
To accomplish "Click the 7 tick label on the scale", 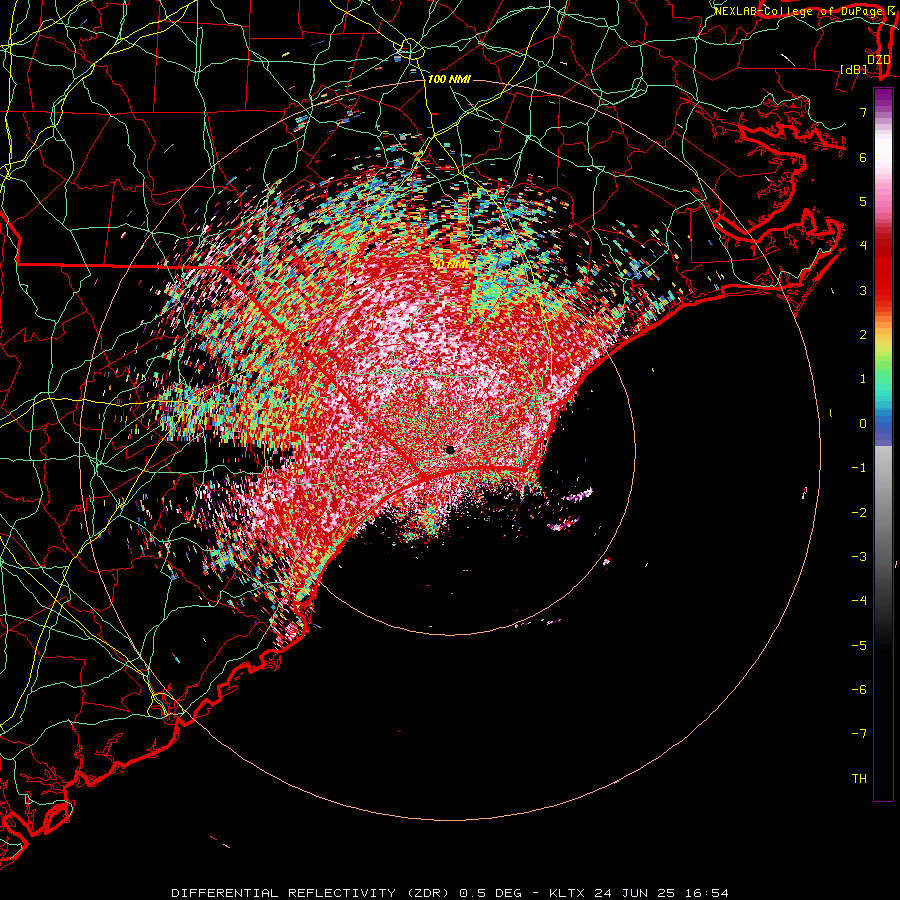I will [863, 112].
